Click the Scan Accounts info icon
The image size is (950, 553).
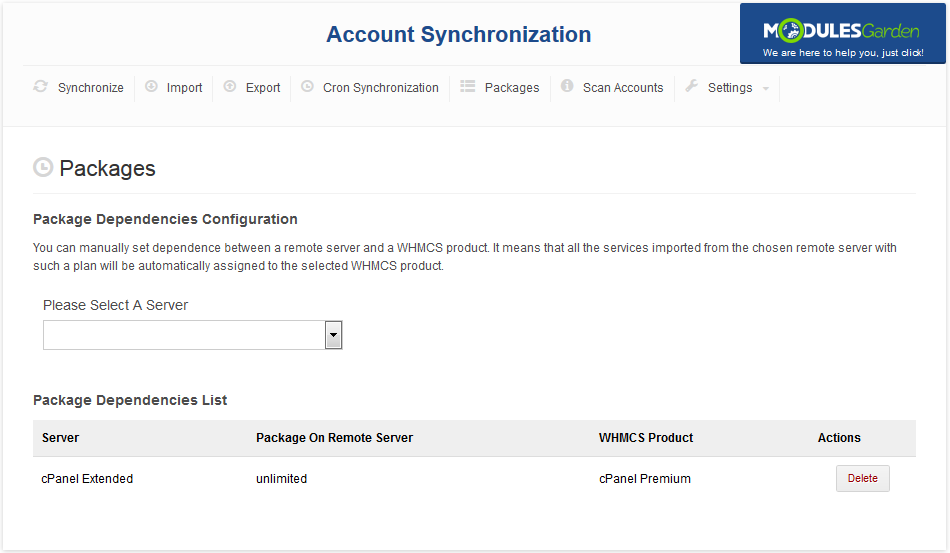click(567, 86)
